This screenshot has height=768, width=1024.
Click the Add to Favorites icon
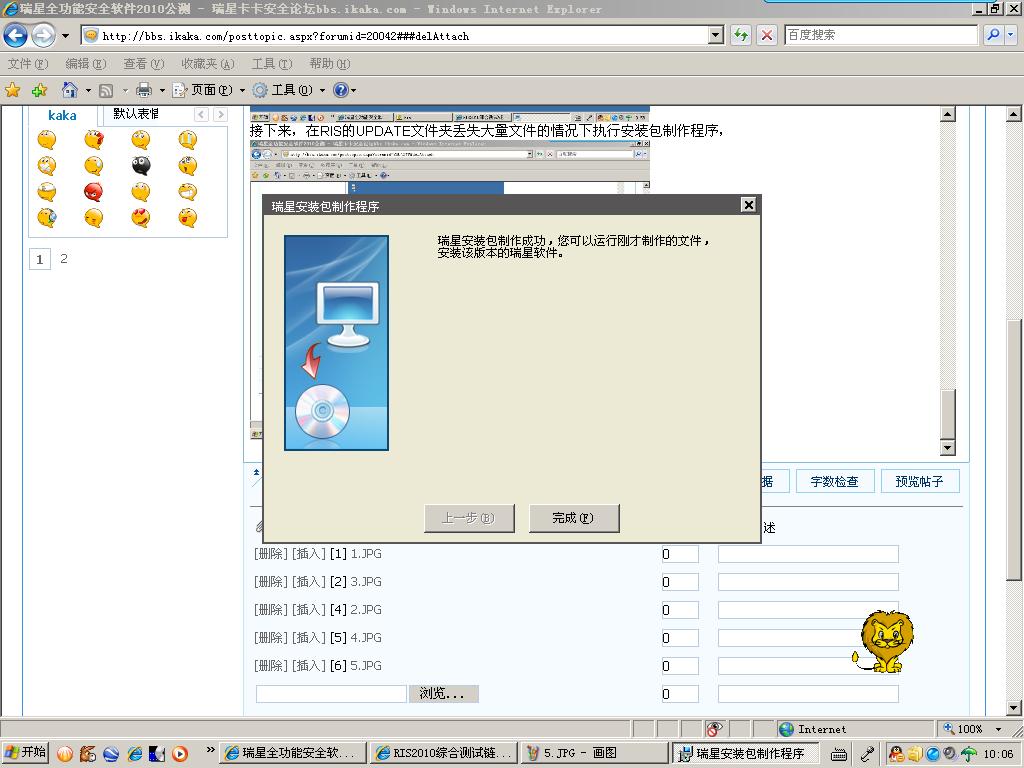40,90
